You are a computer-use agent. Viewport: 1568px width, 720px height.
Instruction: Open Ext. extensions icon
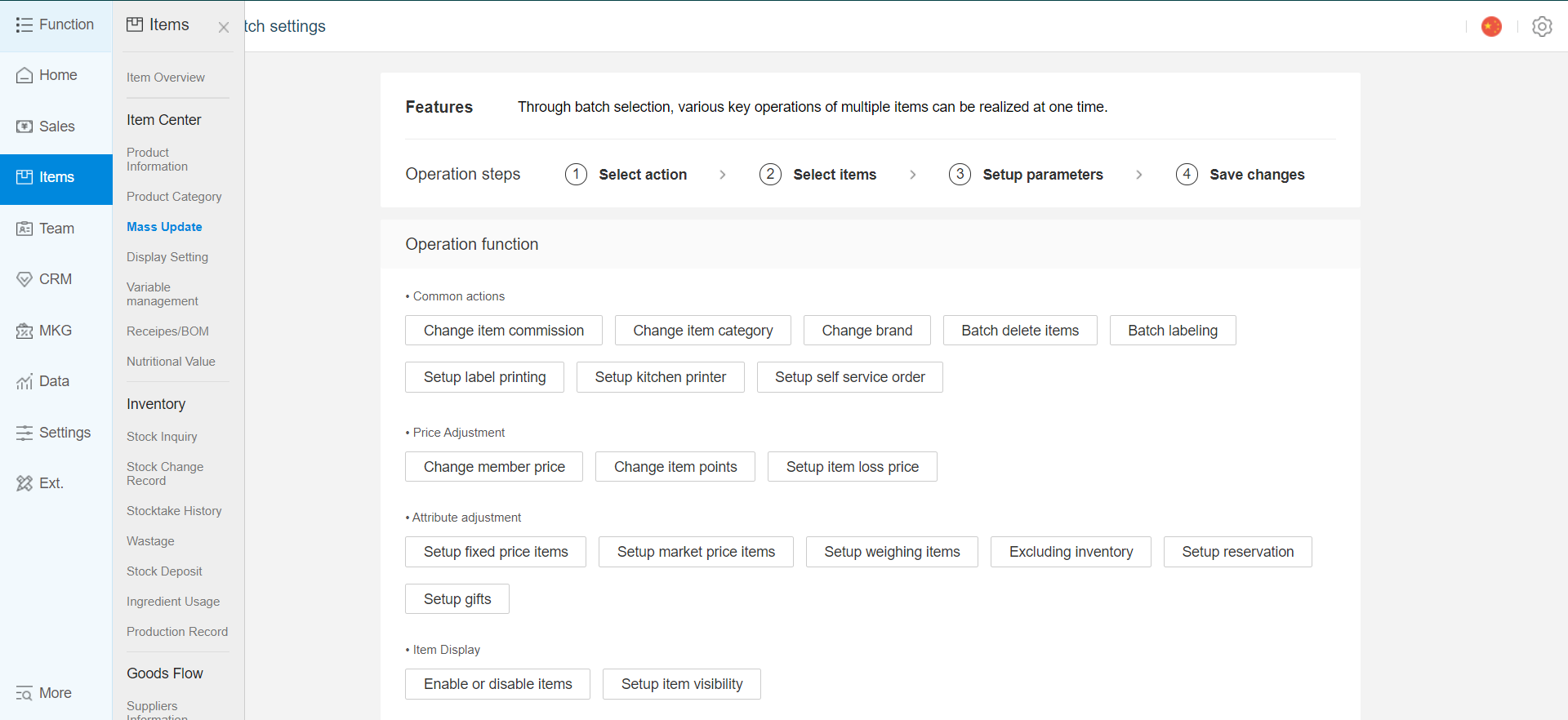[24, 483]
